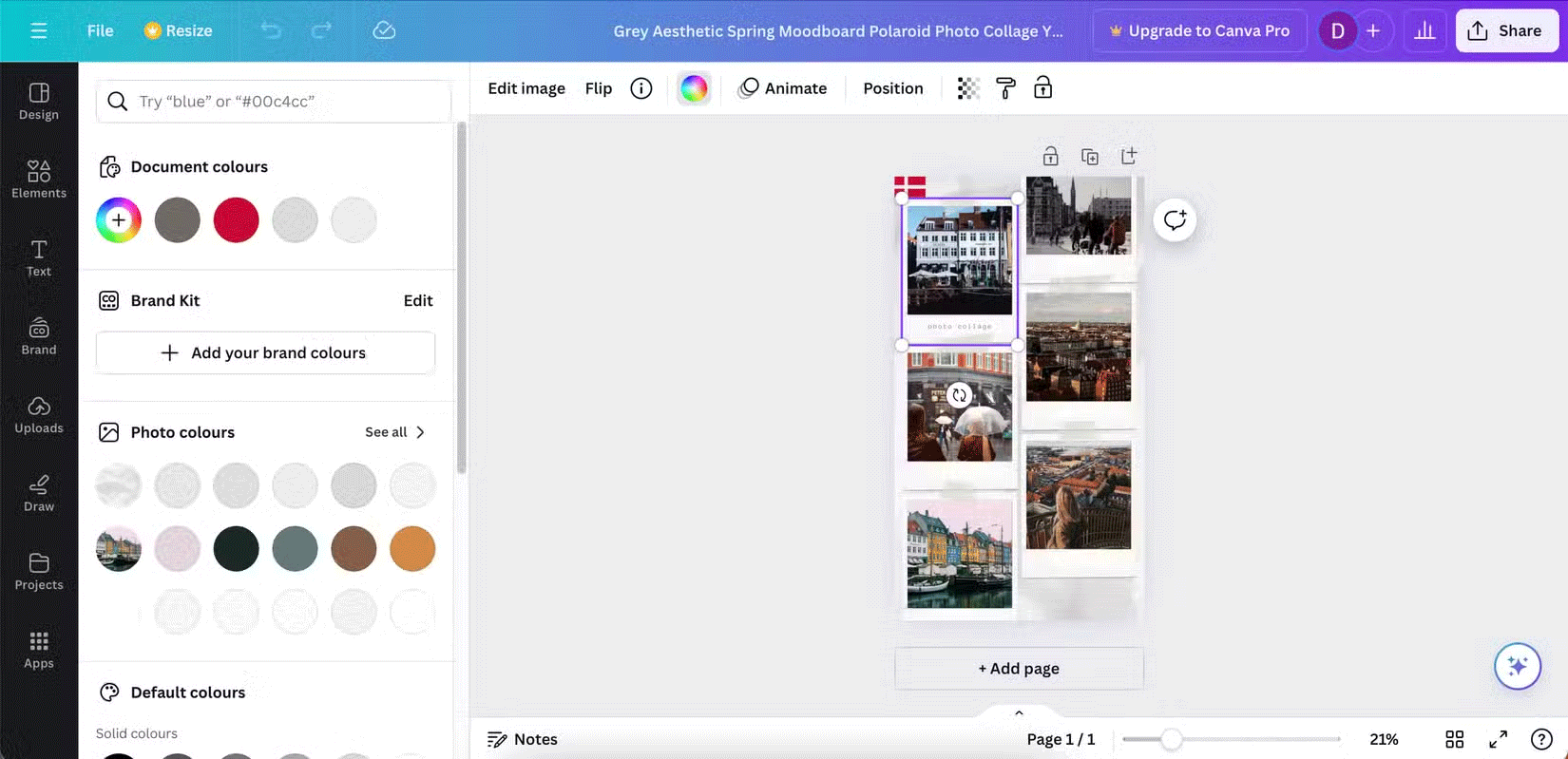Open the Uploads sidebar panel
This screenshot has width=1568, height=759.
(x=39, y=415)
